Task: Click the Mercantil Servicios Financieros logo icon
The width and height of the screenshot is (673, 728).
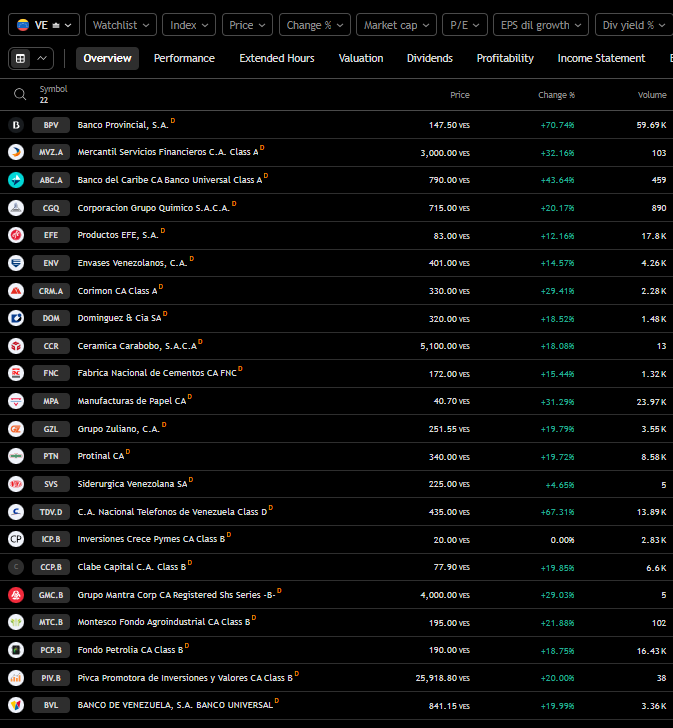Action: click(x=16, y=152)
